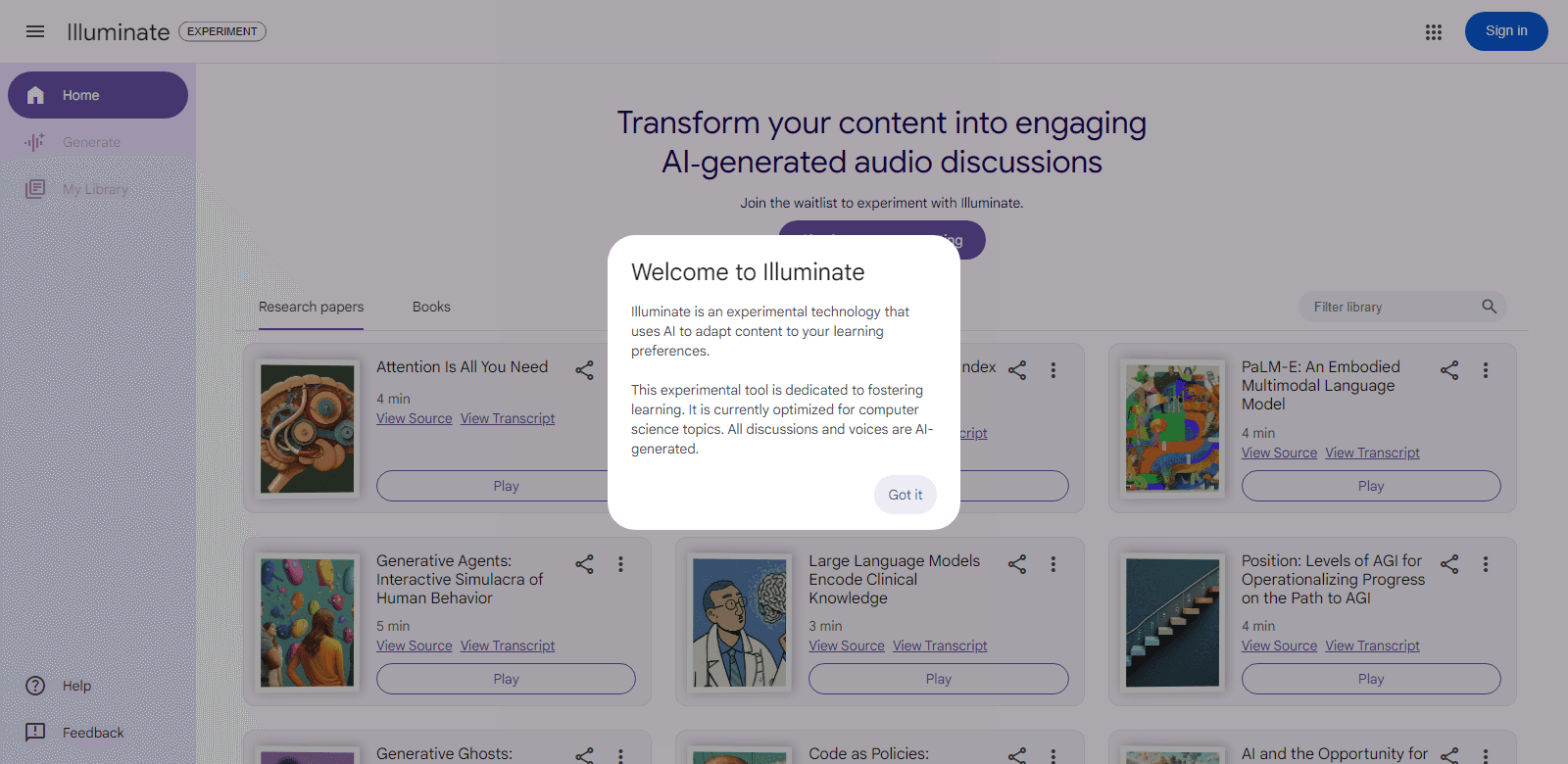Viewport: 1568px width, 764px height.
Task: Click the Clinical Knowledge doctor thumbnail
Action: (740, 622)
